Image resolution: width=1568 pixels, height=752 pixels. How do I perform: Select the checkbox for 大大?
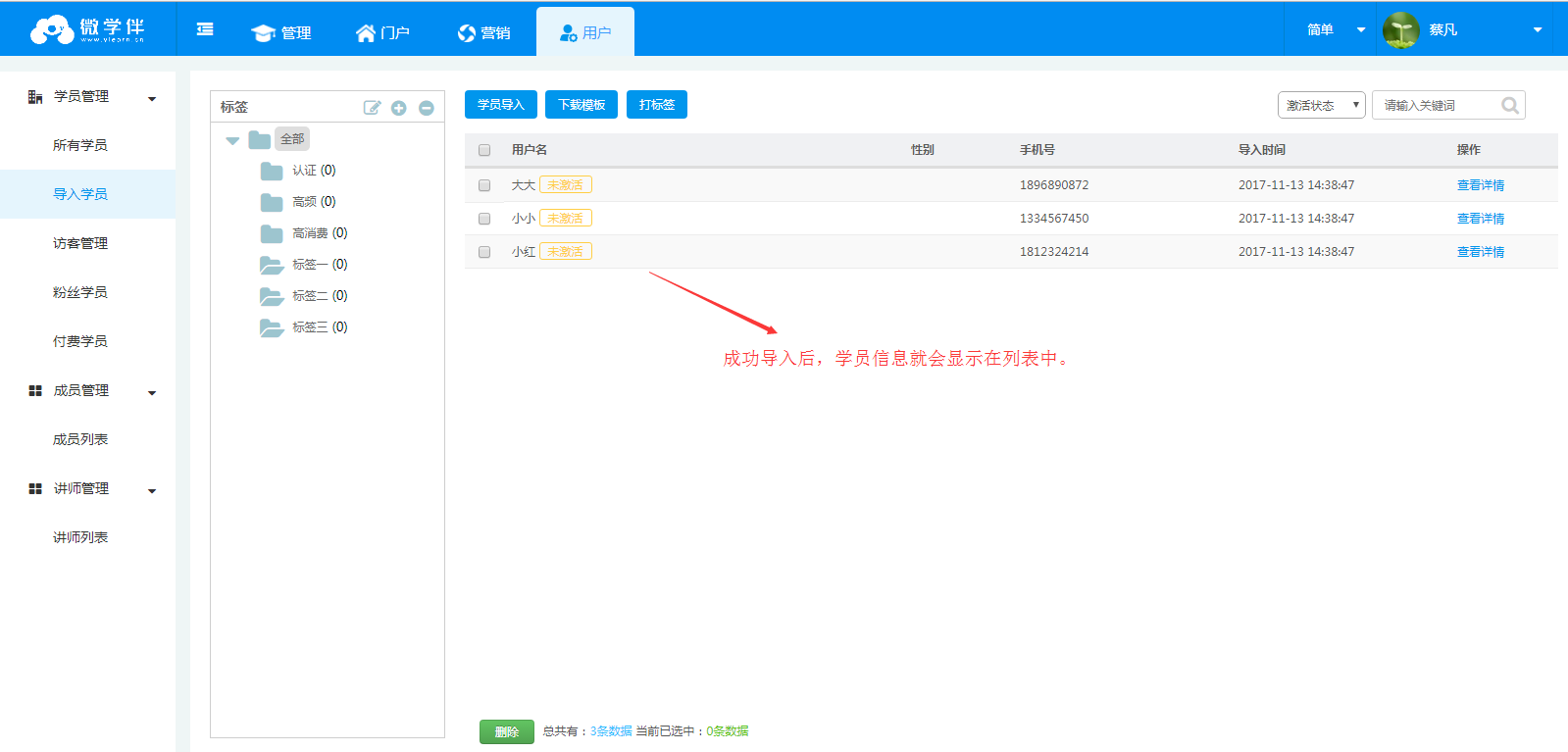tap(484, 185)
